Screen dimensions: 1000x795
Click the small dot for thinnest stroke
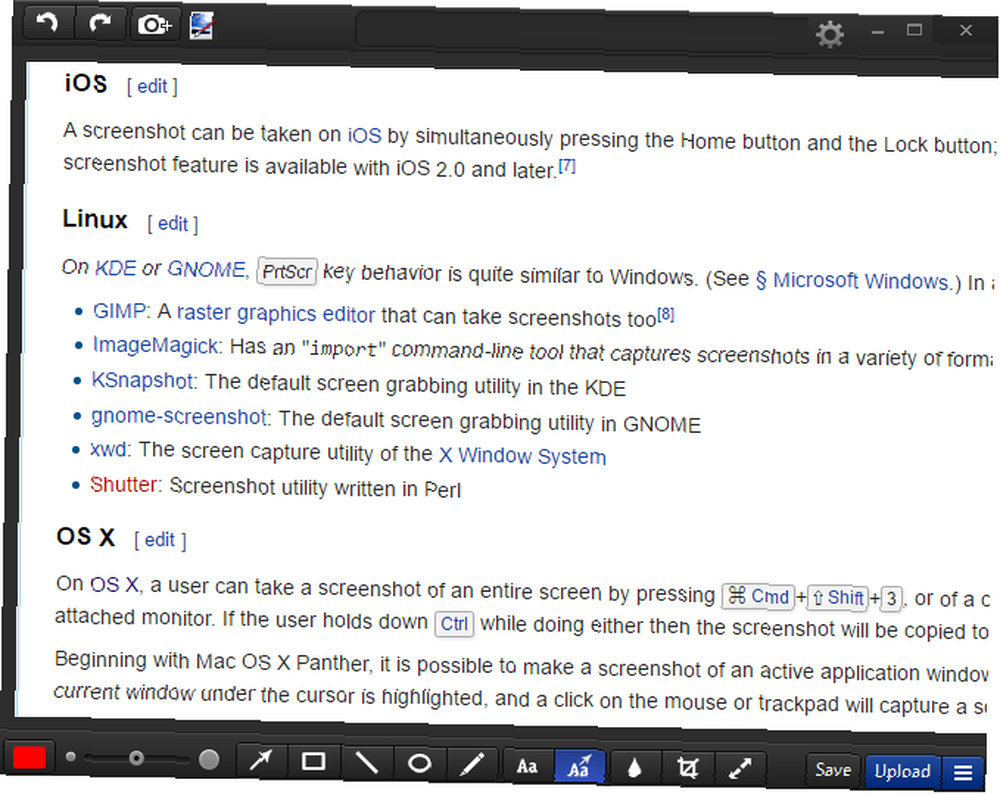pyautogui.click(x=71, y=757)
